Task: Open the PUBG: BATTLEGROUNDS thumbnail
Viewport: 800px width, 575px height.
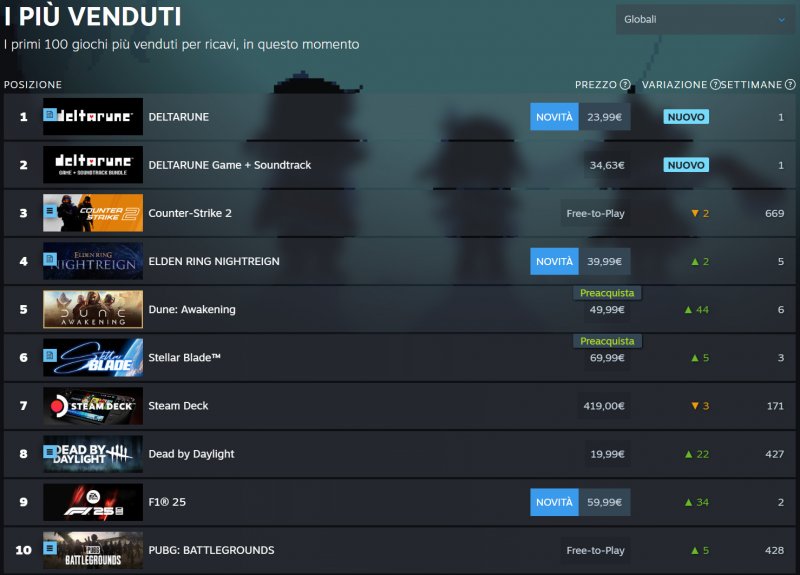Action: [93, 550]
